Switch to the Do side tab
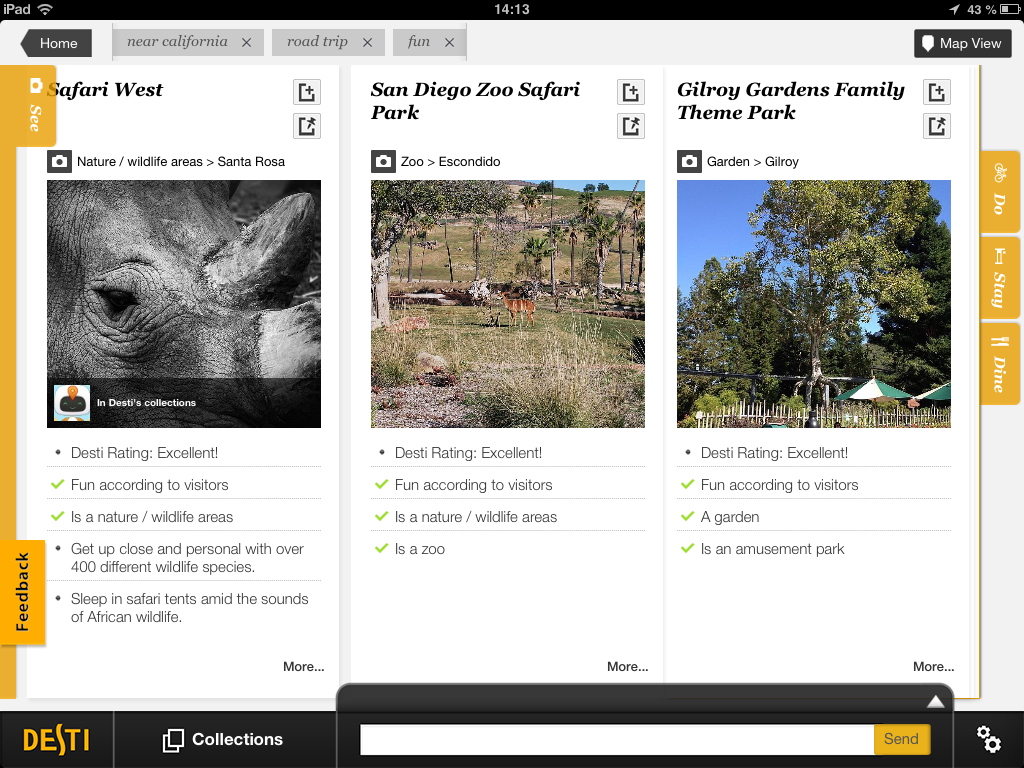 tap(999, 191)
